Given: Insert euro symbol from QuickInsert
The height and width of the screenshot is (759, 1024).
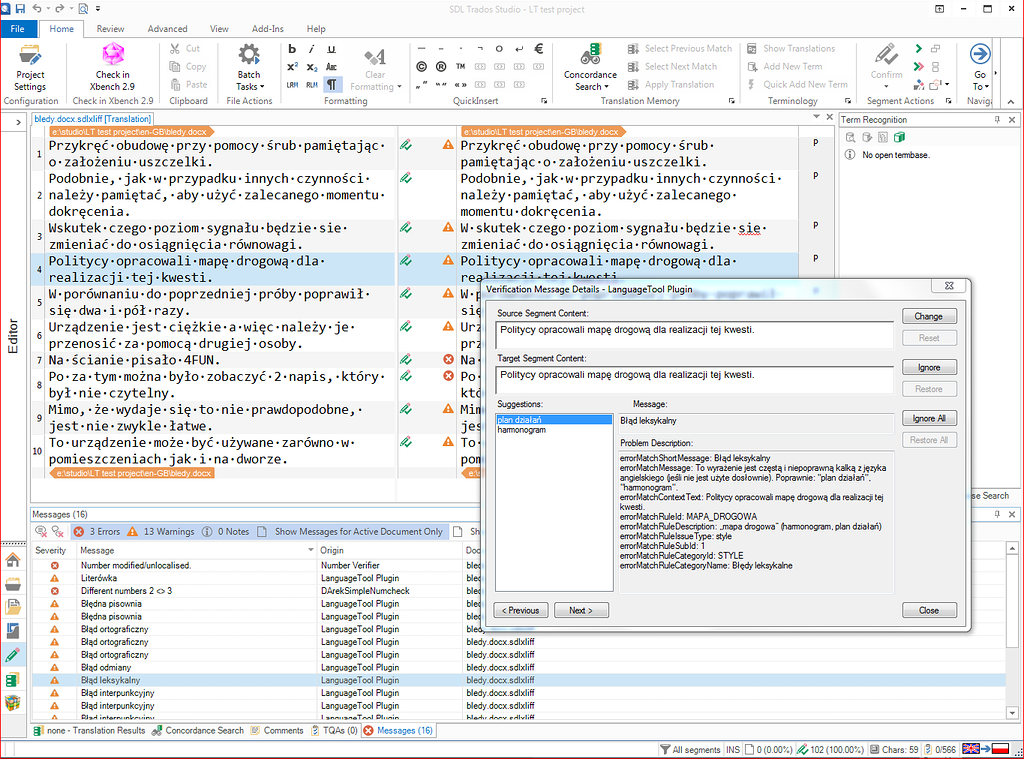Looking at the screenshot, I should (x=539, y=48).
